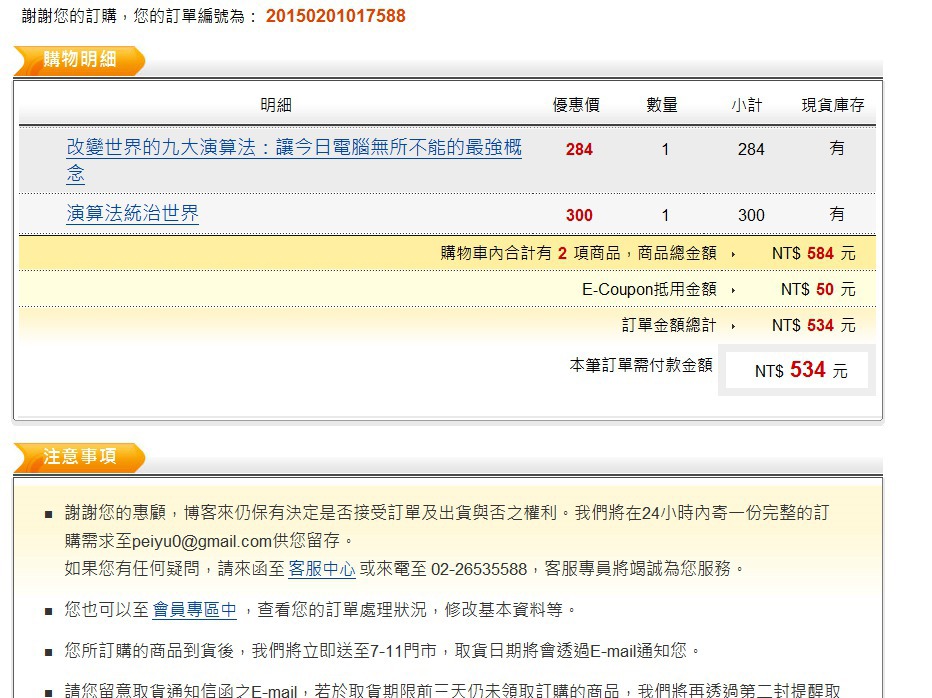Click the subtotal 300 for 演算法統治世界
The image size is (932, 698).
click(x=751, y=215)
